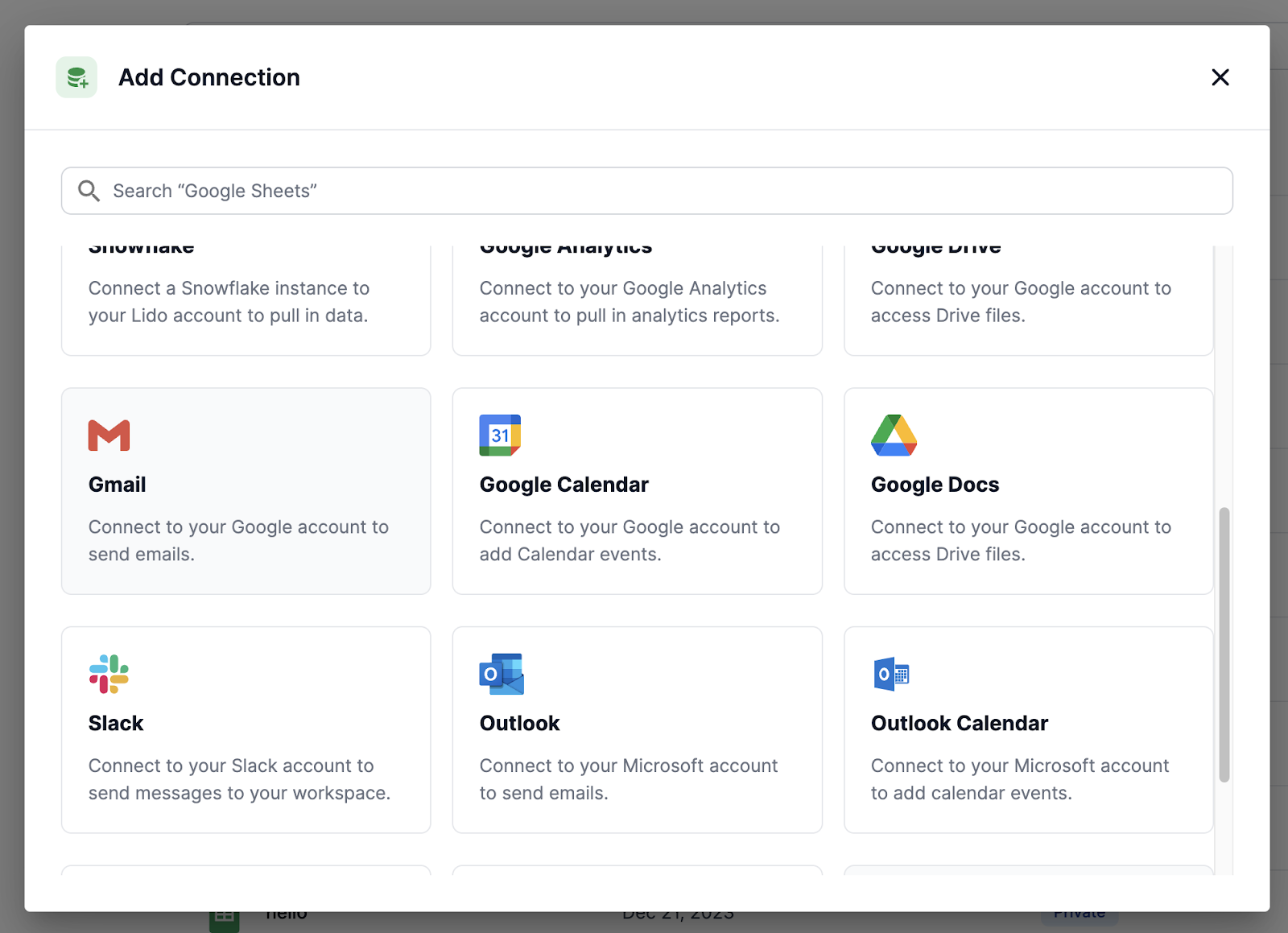The height and width of the screenshot is (933, 1288).
Task: Select the text "to add calendar events"
Action: pyautogui.click(x=970, y=793)
